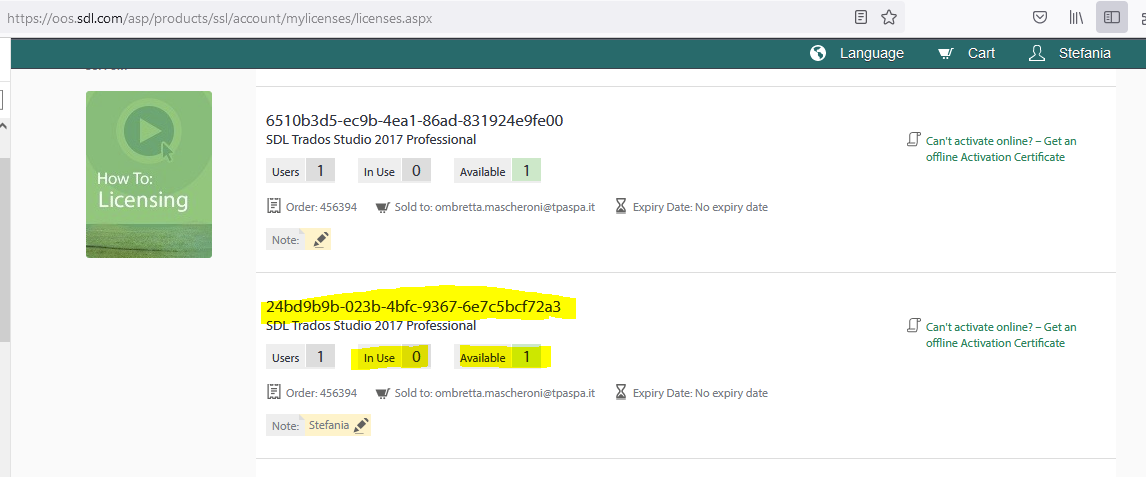Click certificate icon beside second offline Activation link
The height and width of the screenshot is (477, 1146).
(914, 326)
